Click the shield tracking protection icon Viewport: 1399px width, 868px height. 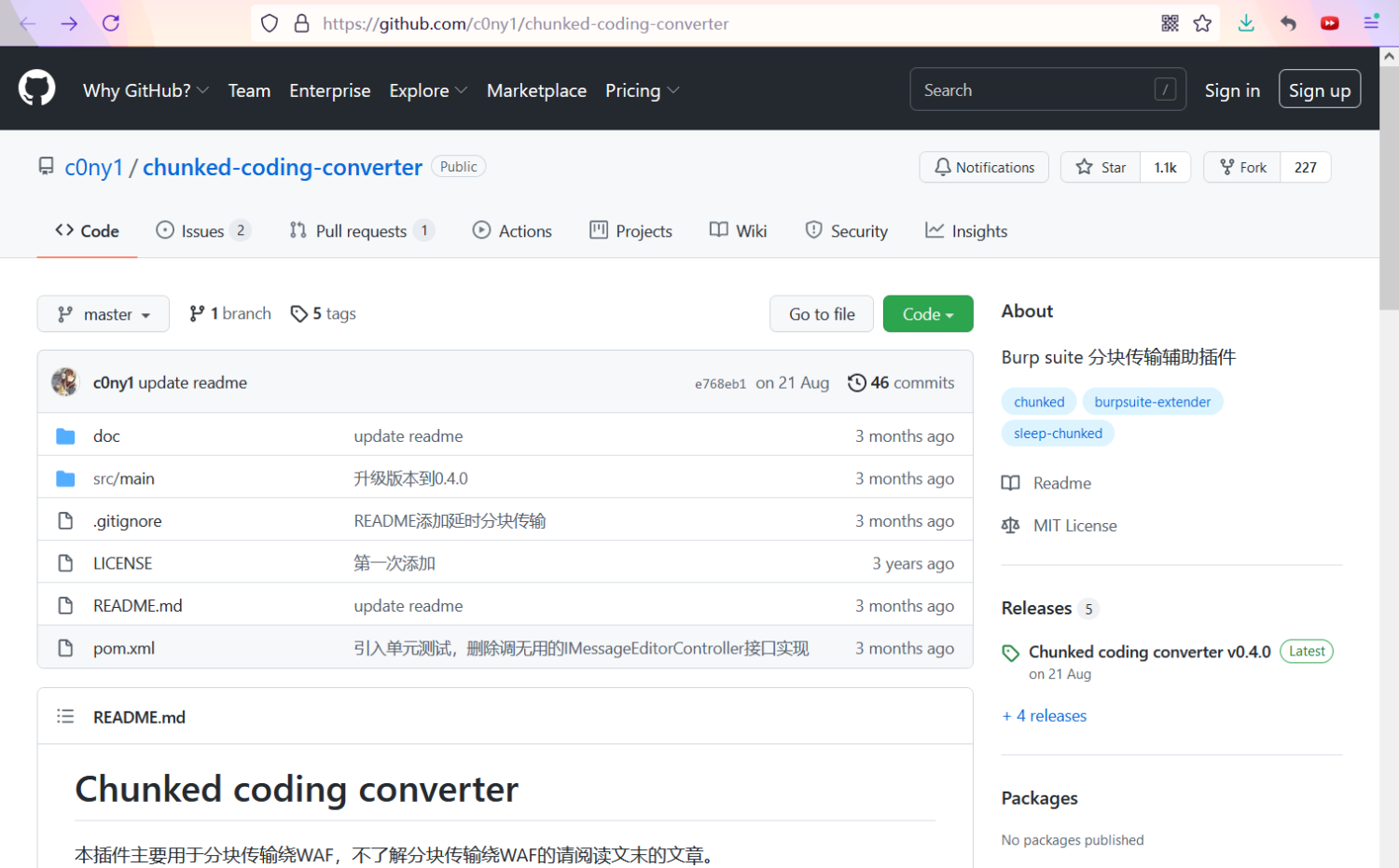(x=270, y=23)
